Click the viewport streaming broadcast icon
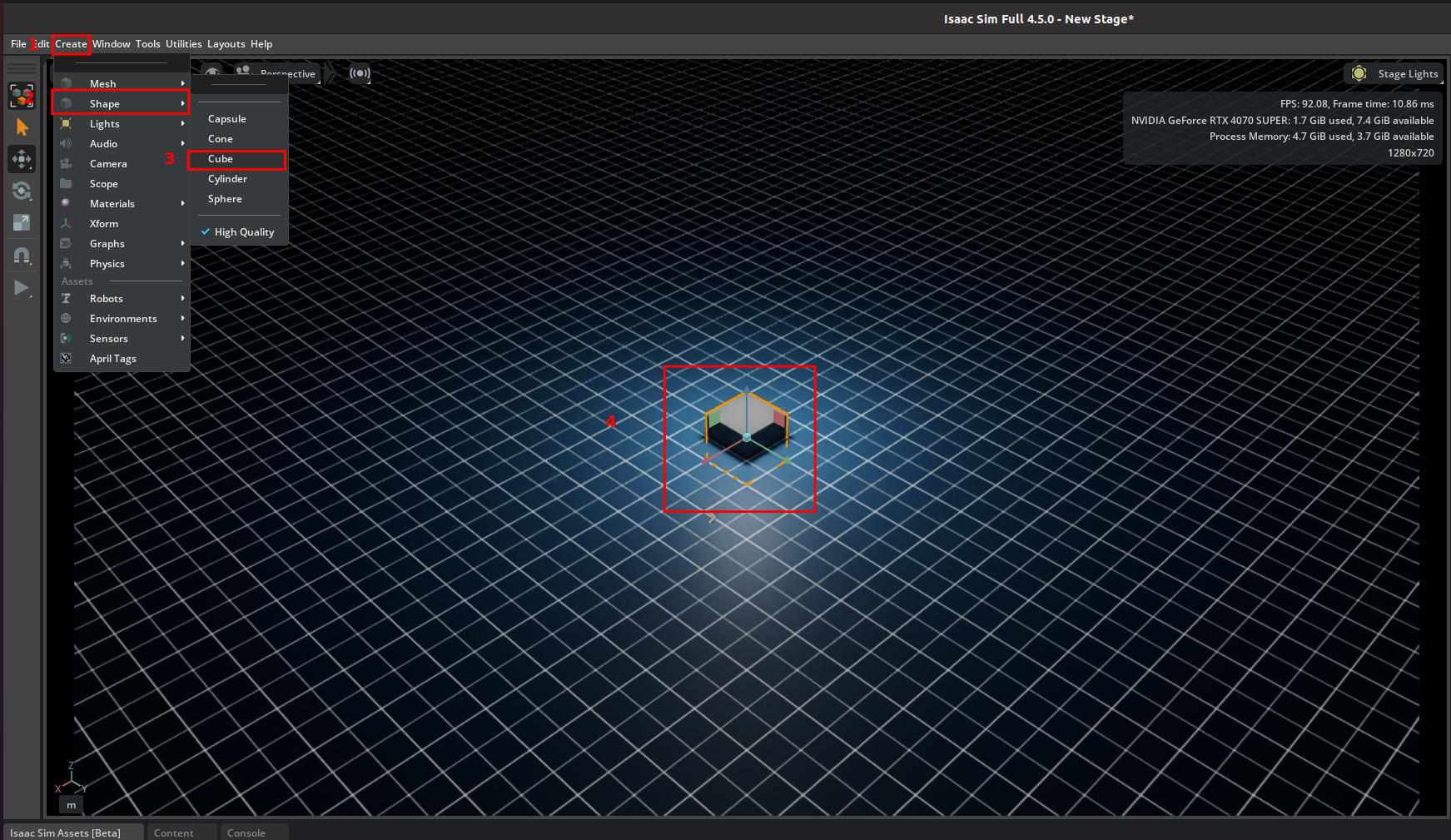Viewport: 1451px width, 840px height. (x=360, y=73)
